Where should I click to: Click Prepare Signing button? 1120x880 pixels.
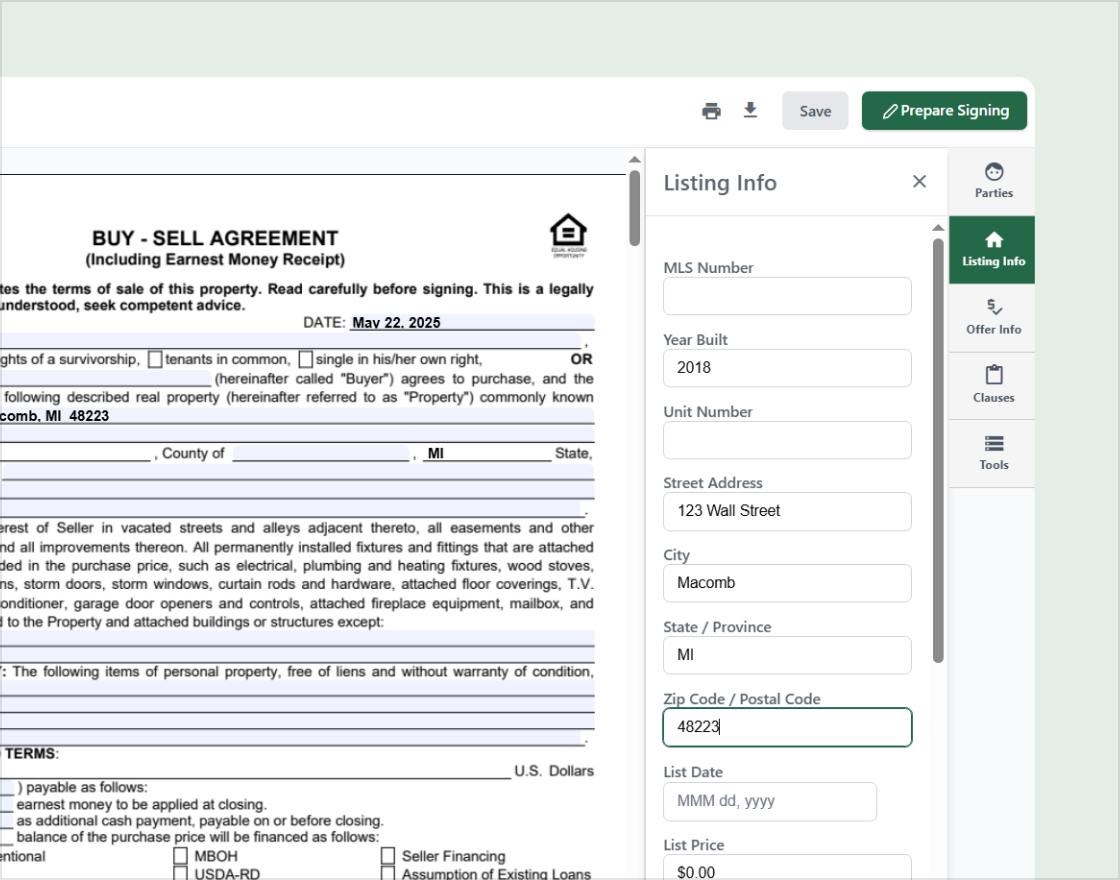(944, 111)
